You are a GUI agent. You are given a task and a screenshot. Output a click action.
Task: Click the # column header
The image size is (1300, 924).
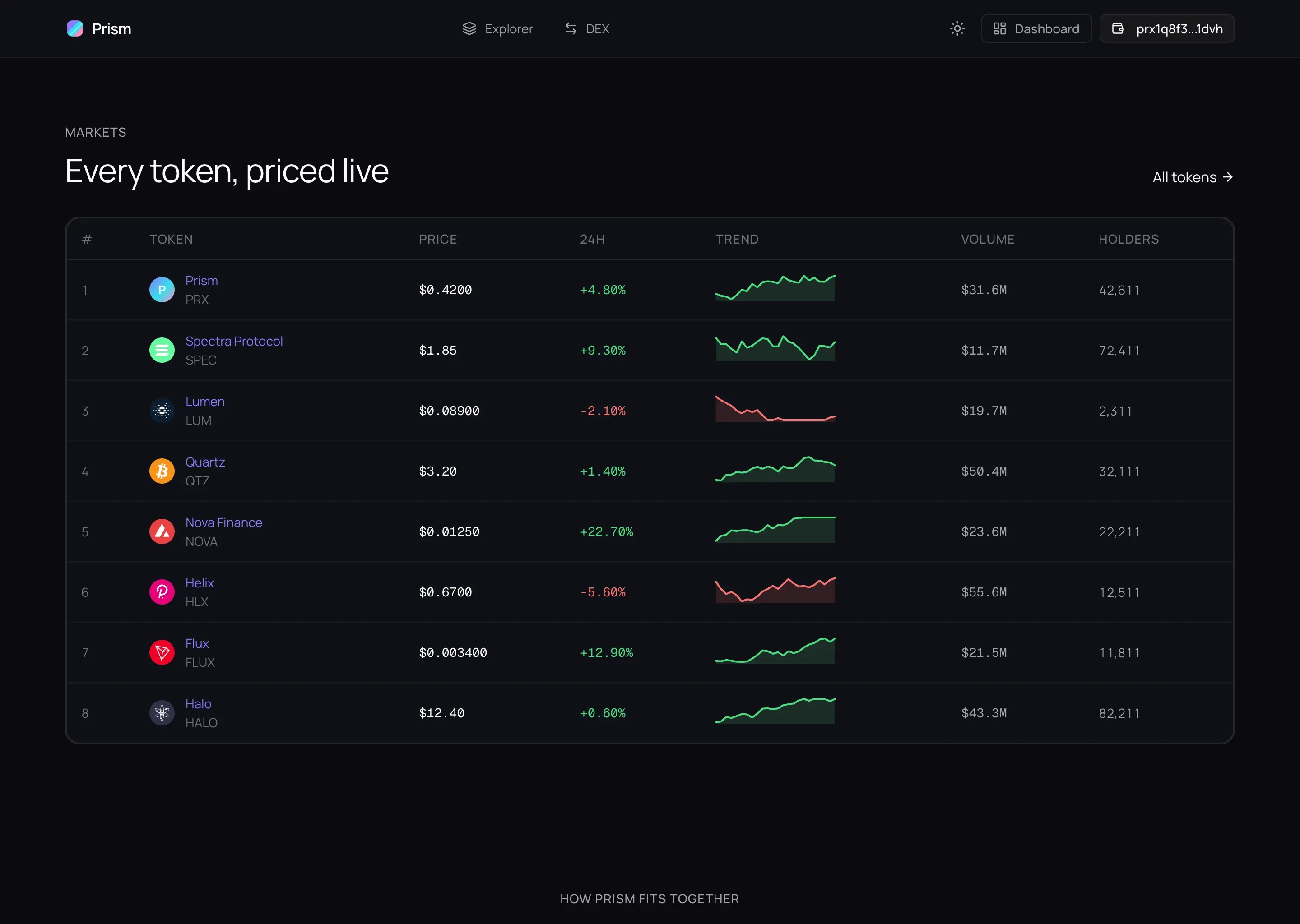pyautogui.click(x=87, y=239)
